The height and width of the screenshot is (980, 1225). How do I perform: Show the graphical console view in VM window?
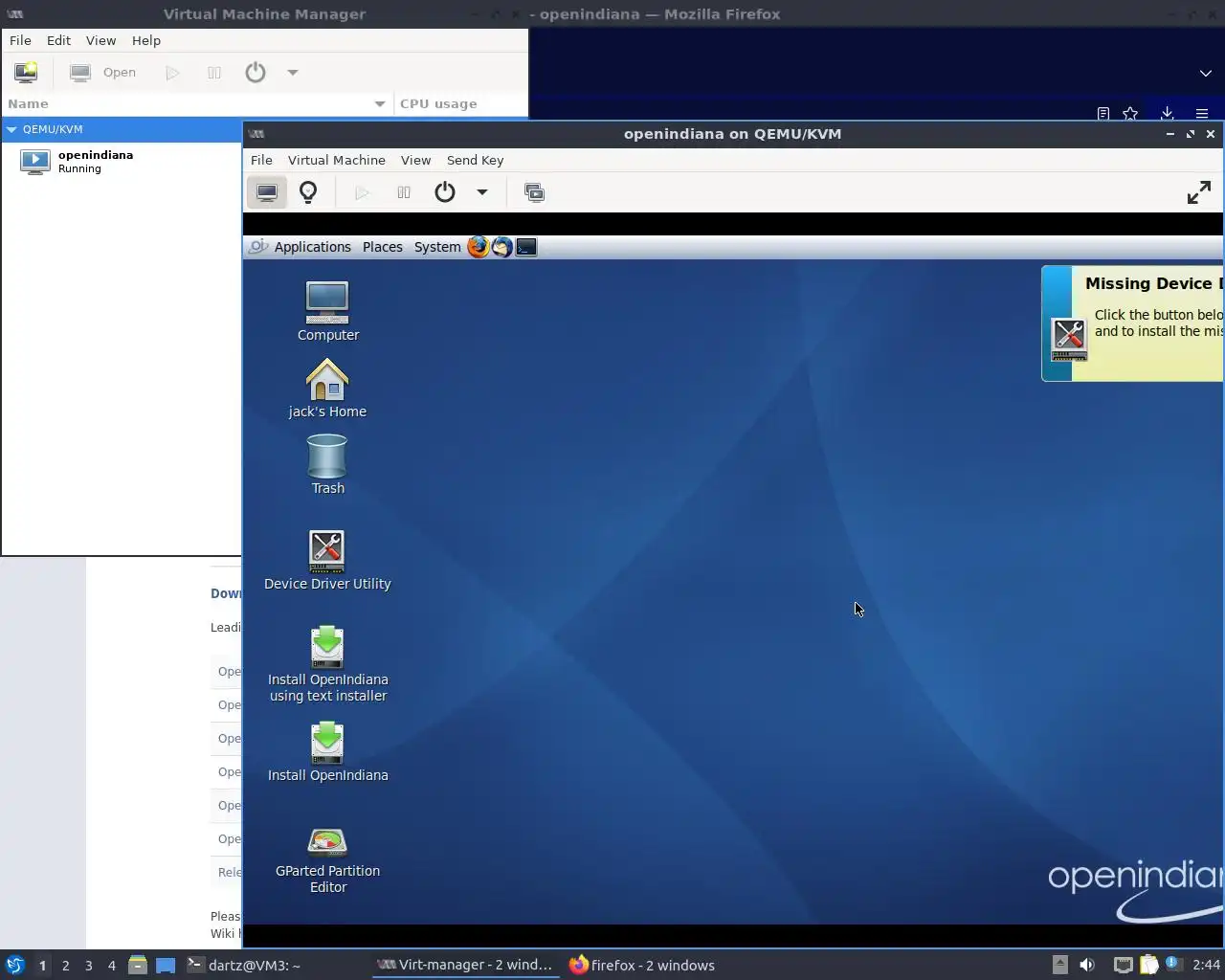tap(267, 192)
